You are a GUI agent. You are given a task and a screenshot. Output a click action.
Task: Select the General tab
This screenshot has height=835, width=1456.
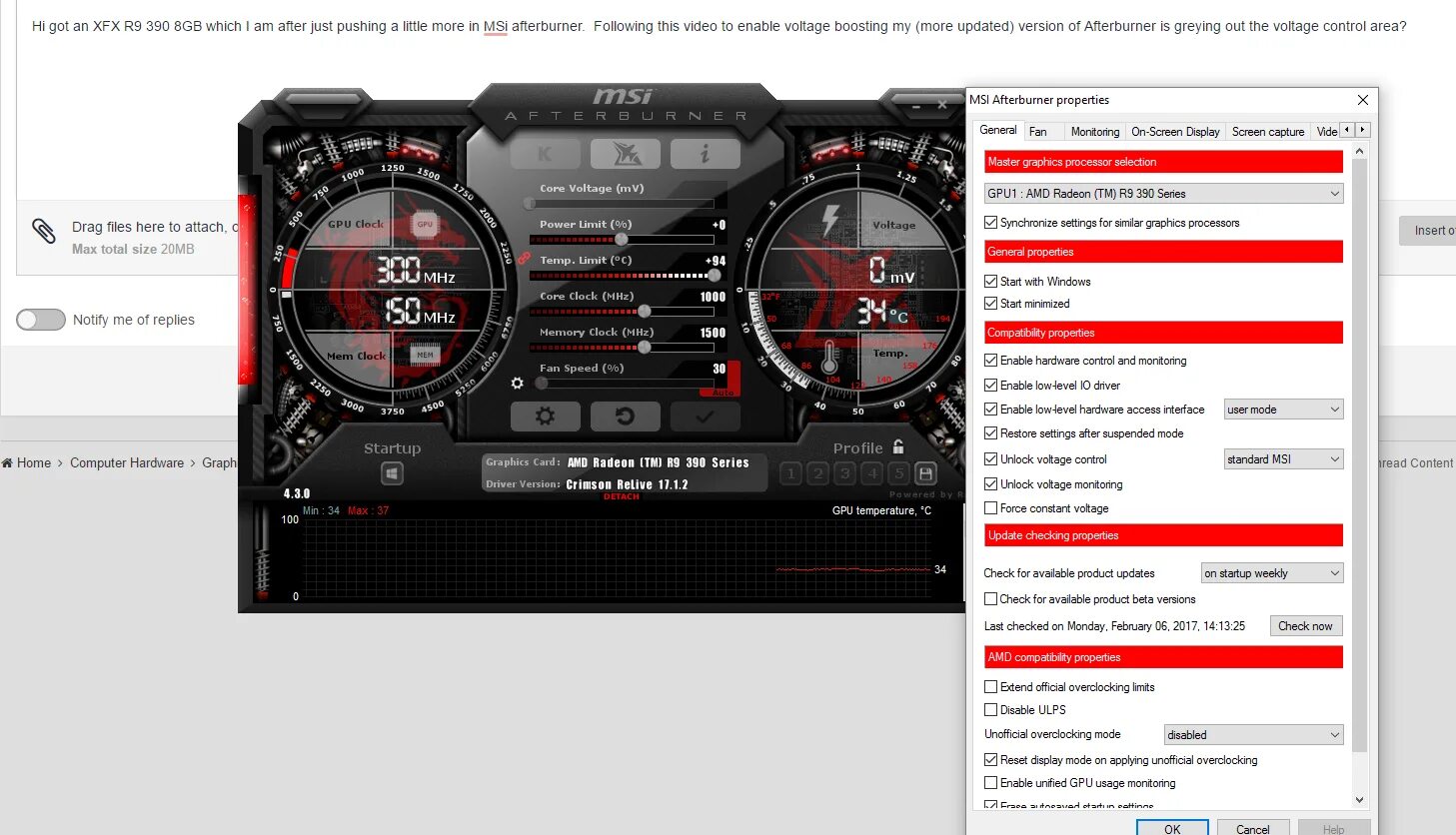click(x=997, y=130)
